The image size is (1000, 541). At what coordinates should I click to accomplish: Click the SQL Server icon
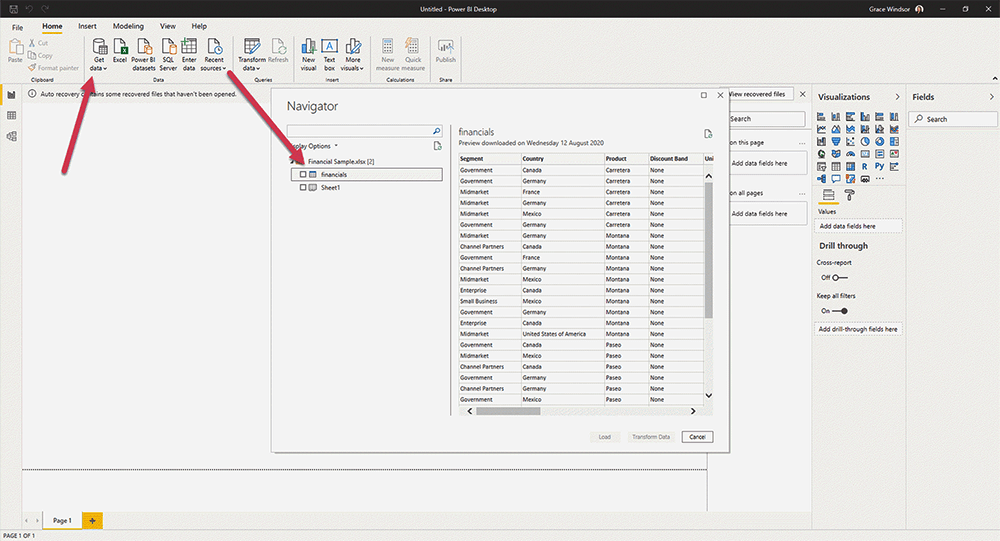point(168,48)
